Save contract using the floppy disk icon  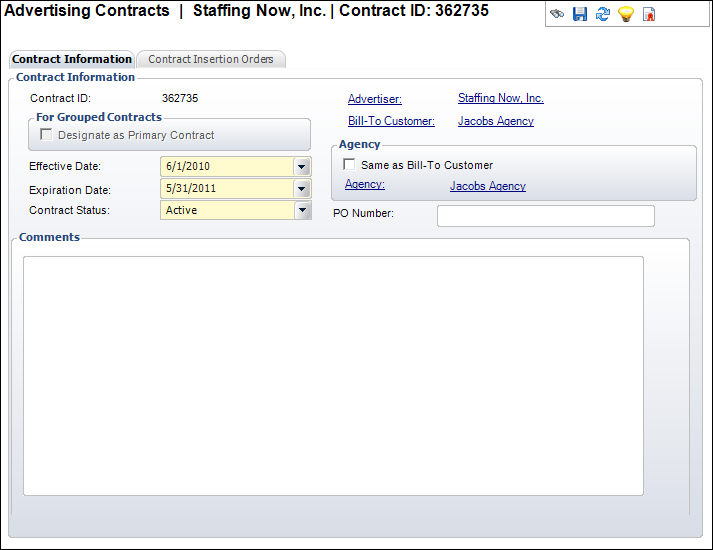tap(580, 15)
